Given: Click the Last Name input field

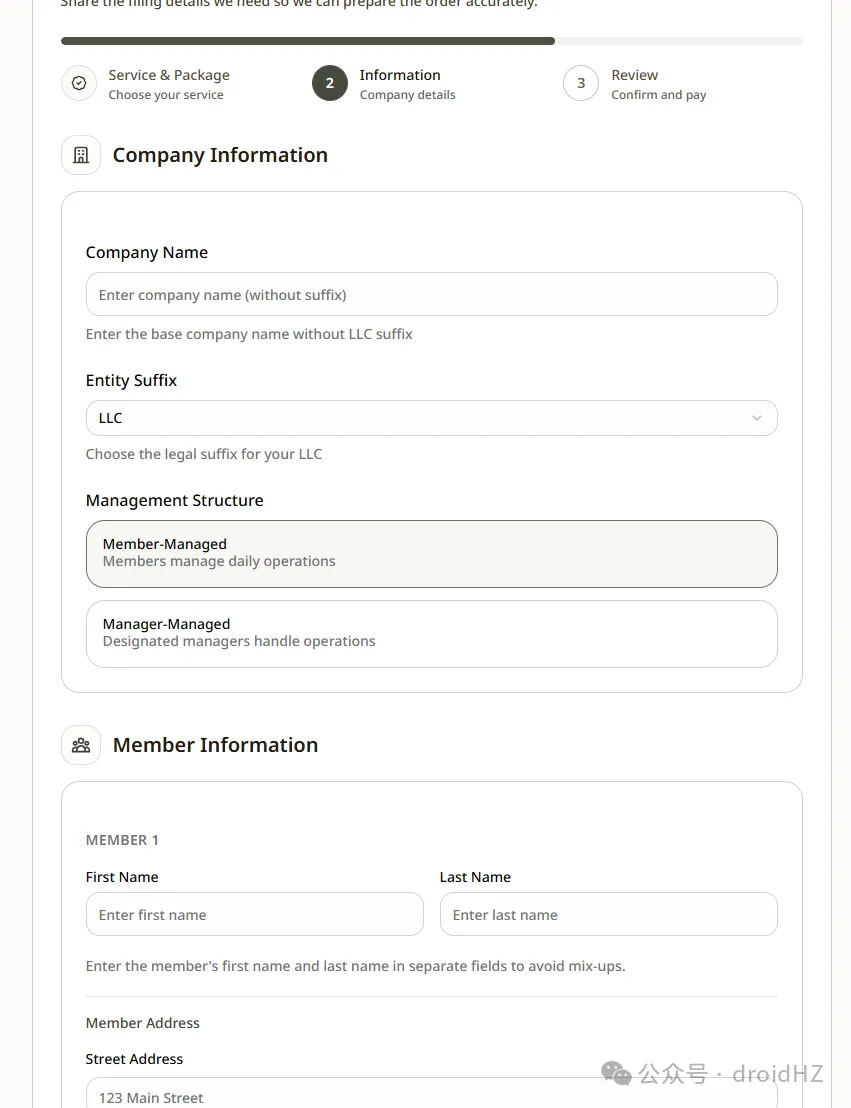Looking at the screenshot, I should pyautogui.click(x=608, y=914).
